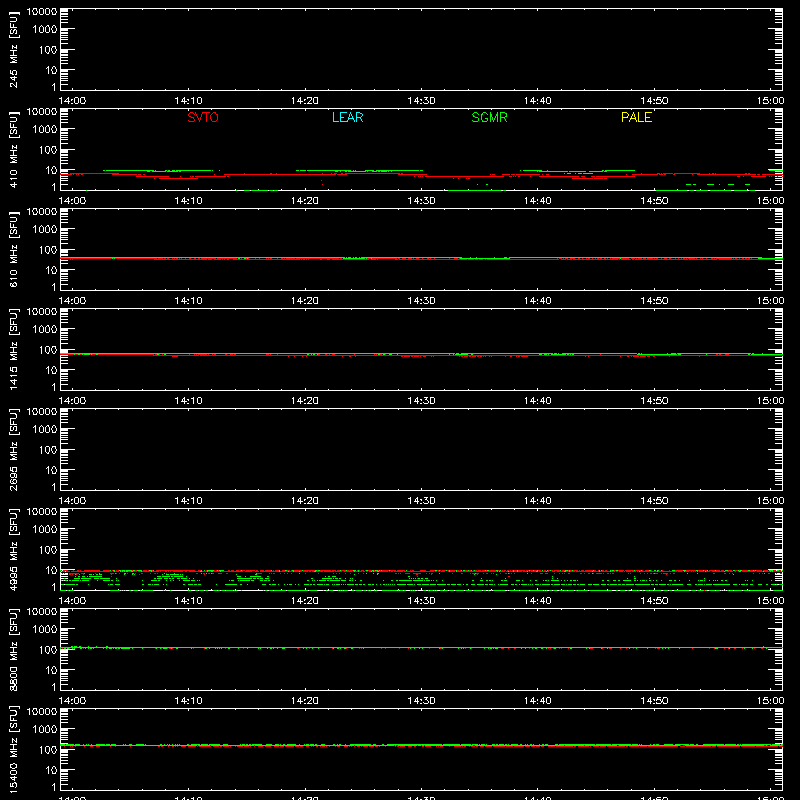This screenshot has height=800, width=800.
Task: Select the 8800 MHz [SFU] axis title
Action: (x=13, y=649)
